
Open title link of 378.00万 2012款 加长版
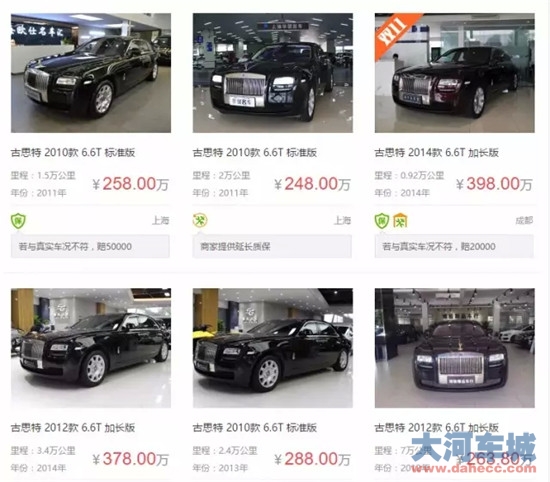[x=73, y=428]
